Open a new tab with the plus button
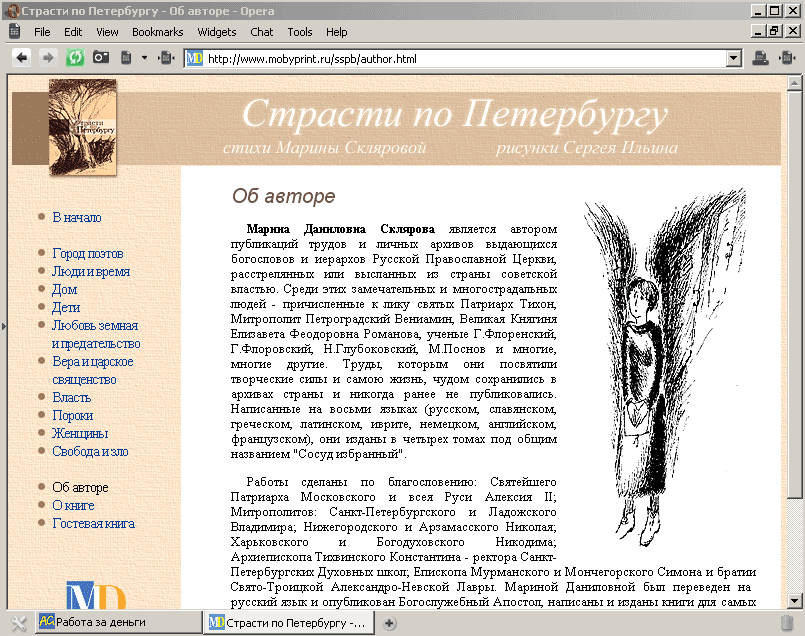 pos(389,623)
